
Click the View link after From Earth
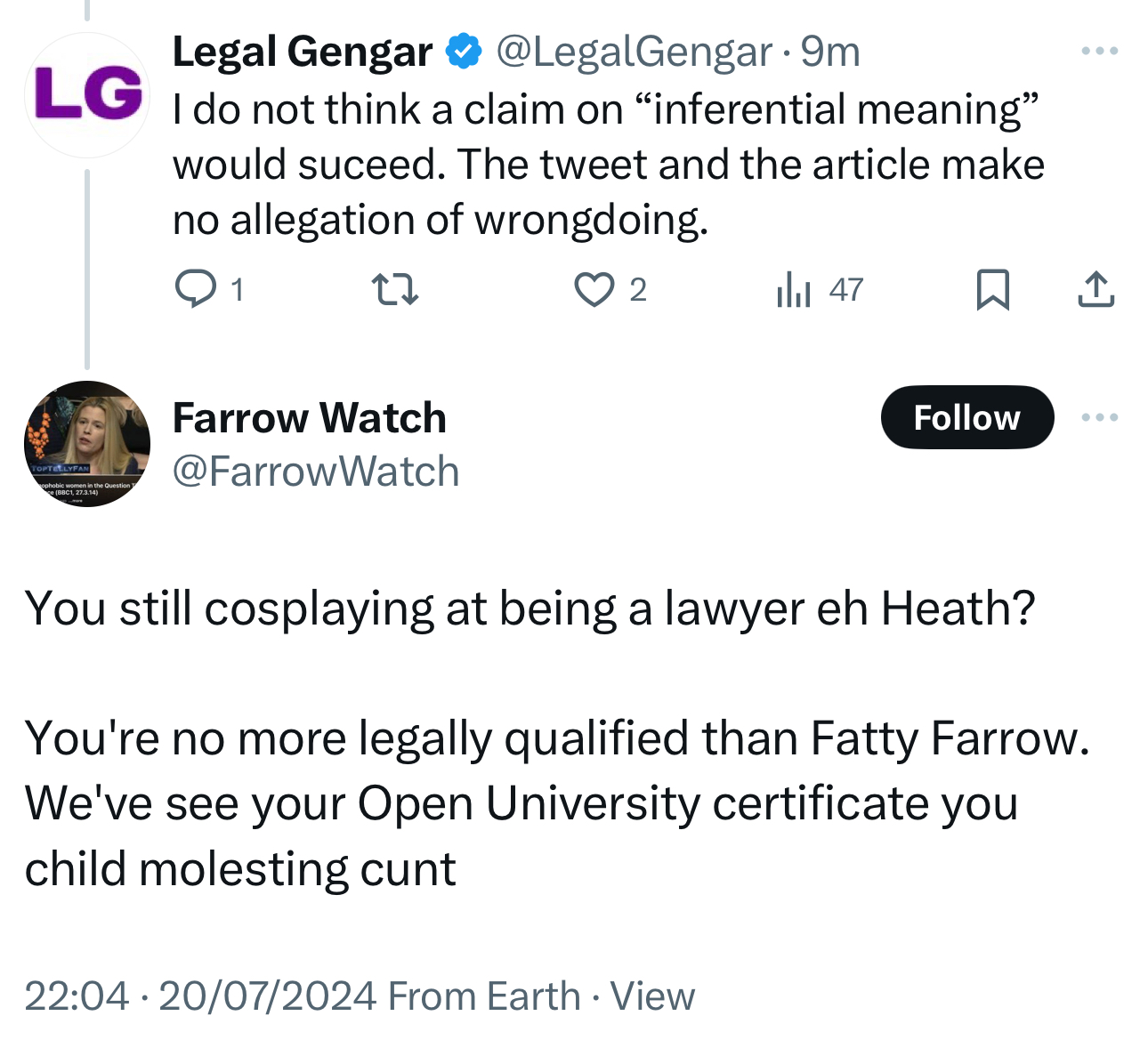pyautogui.click(x=652, y=996)
